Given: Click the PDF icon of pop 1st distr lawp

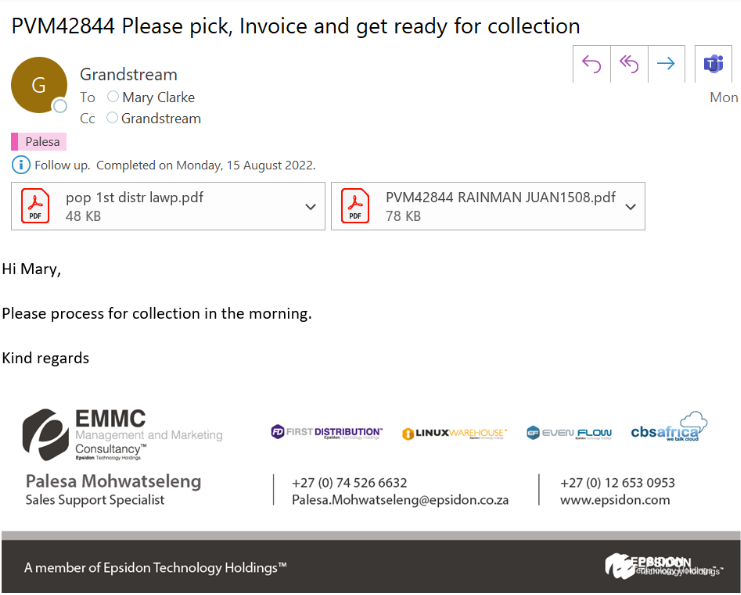Looking at the screenshot, I should (x=36, y=207).
